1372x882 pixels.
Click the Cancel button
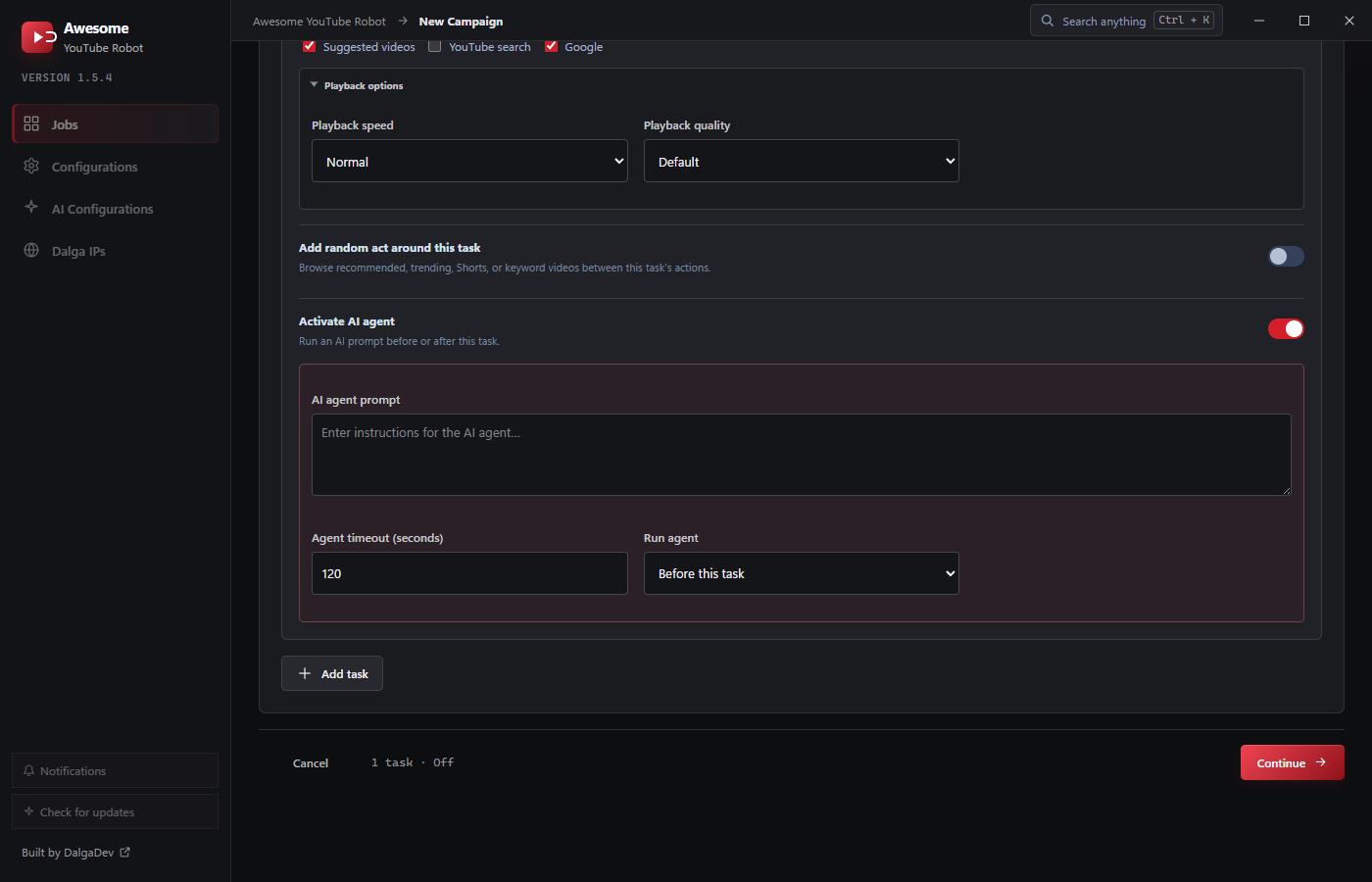pos(311,763)
